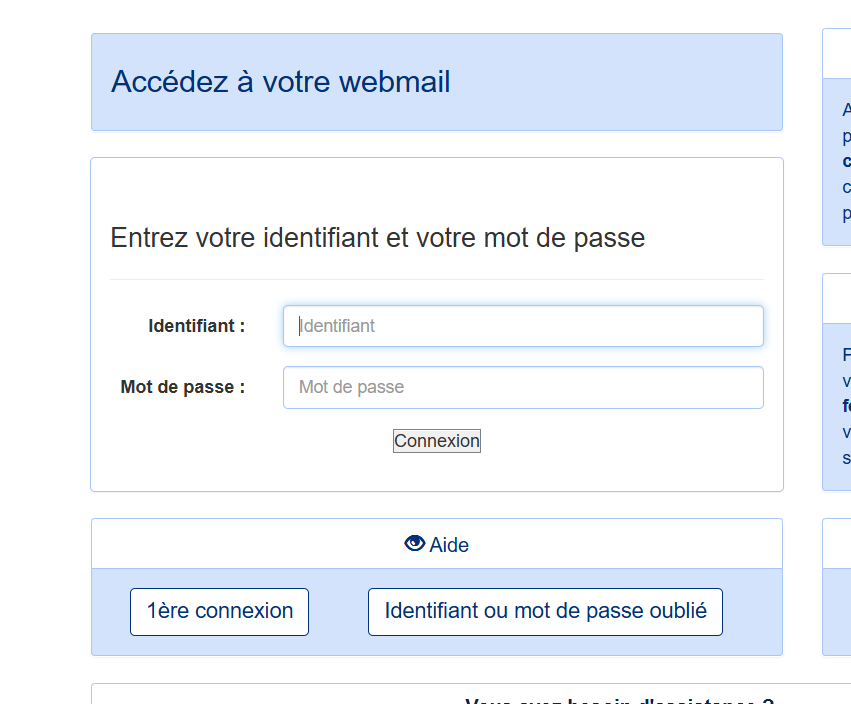
Task: Click the bold Mot de passe label
Action: pyautogui.click(x=182, y=387)
